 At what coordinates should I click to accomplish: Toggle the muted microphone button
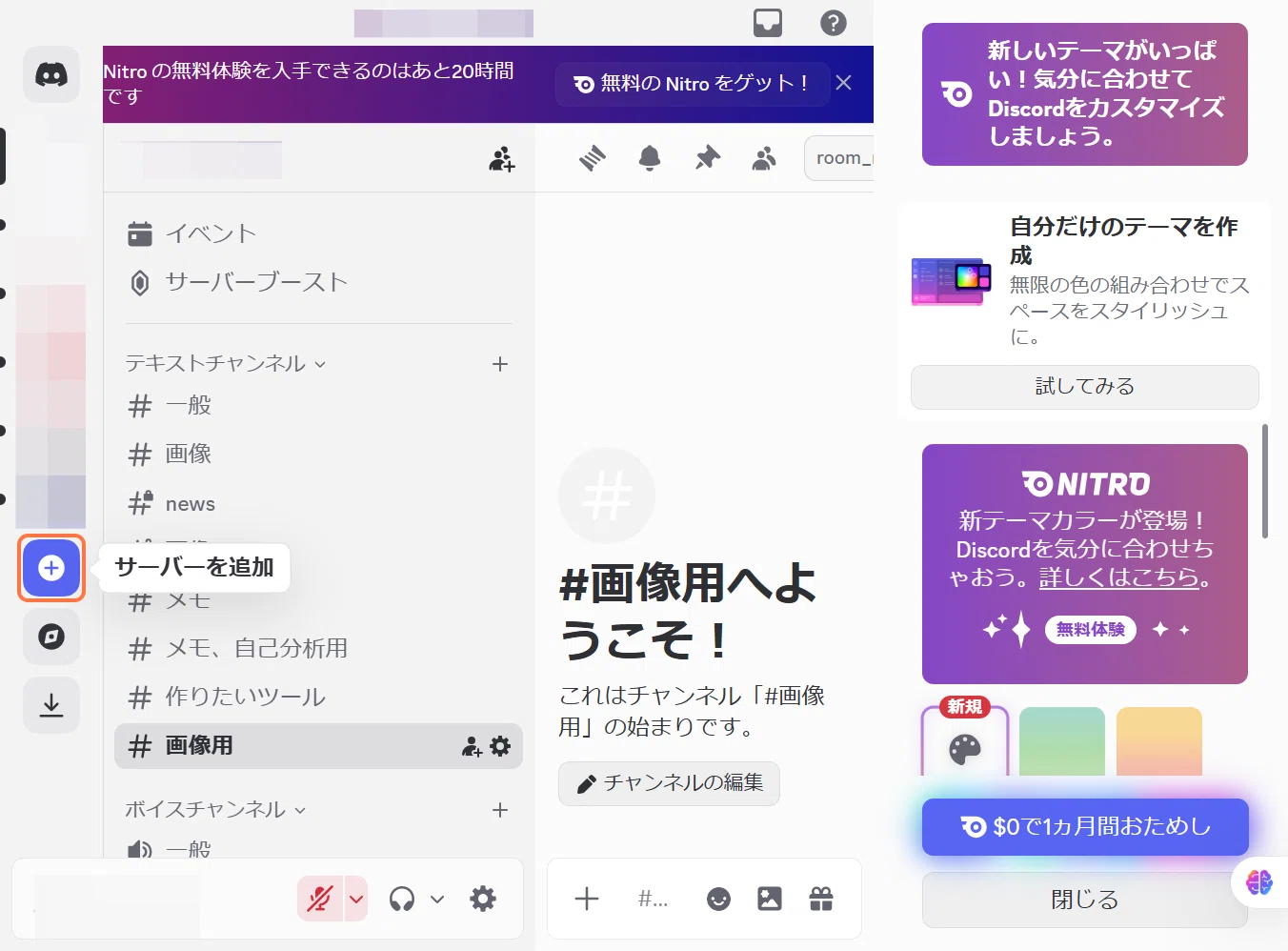click(x=320, y=899)
